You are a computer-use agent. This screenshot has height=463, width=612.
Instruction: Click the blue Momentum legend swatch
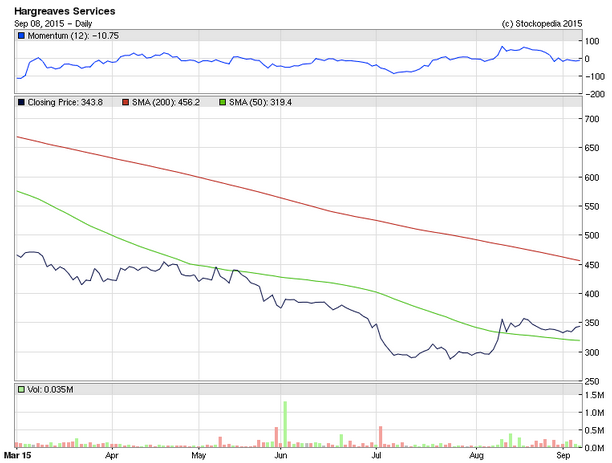21,36
